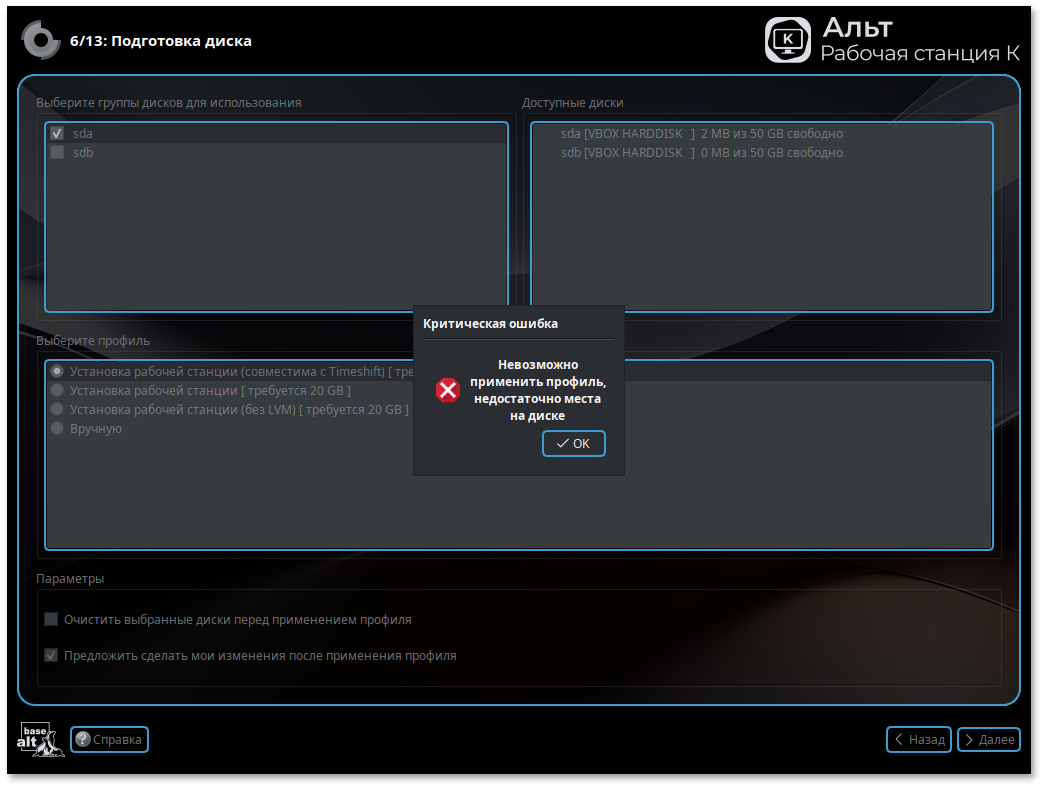Enable the sdb disk checkbox
This screenshot has width=1044, height=788.
tap(57, 152)
